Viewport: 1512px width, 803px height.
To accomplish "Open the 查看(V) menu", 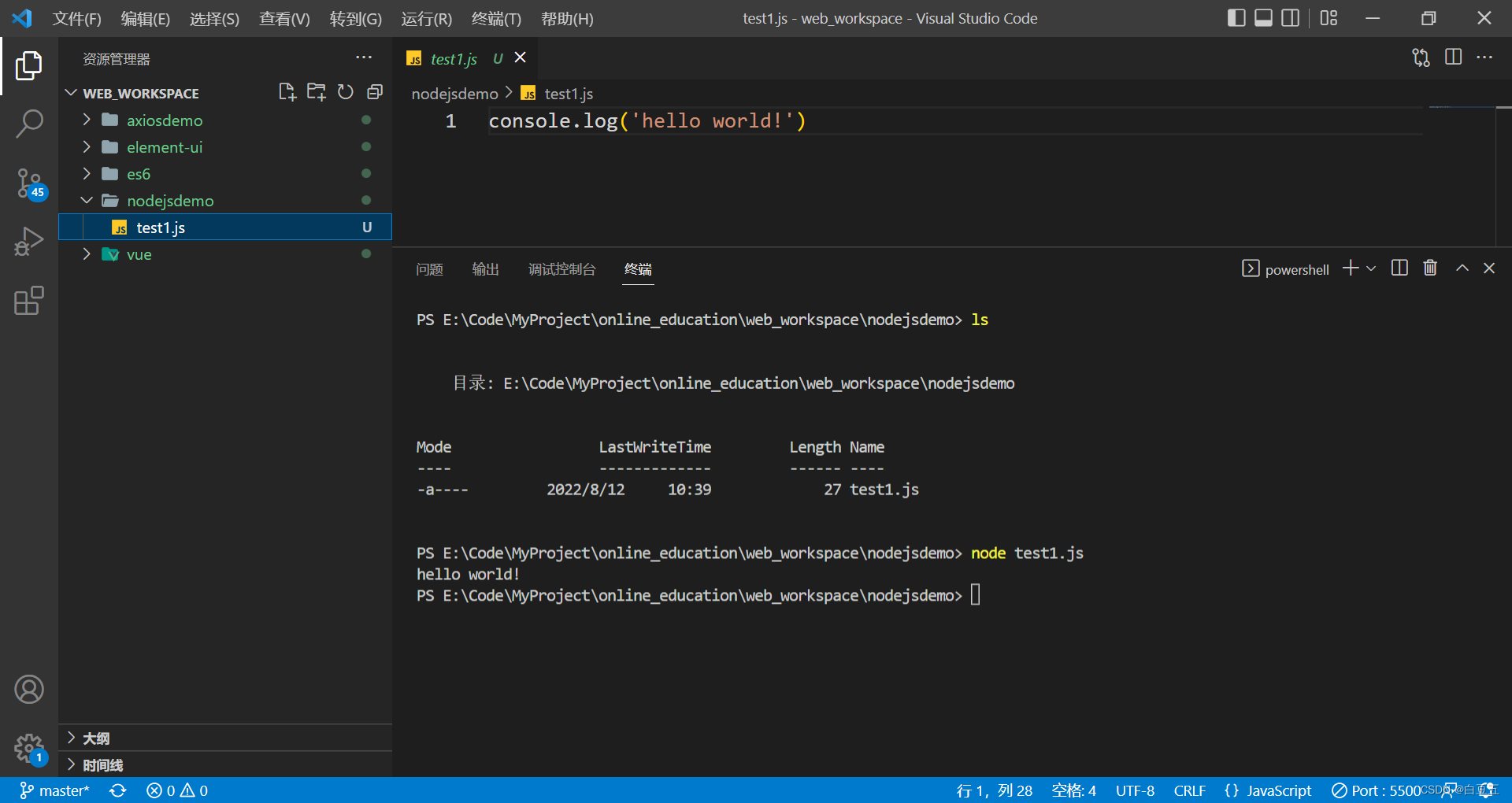I will [x=285, y=18].
